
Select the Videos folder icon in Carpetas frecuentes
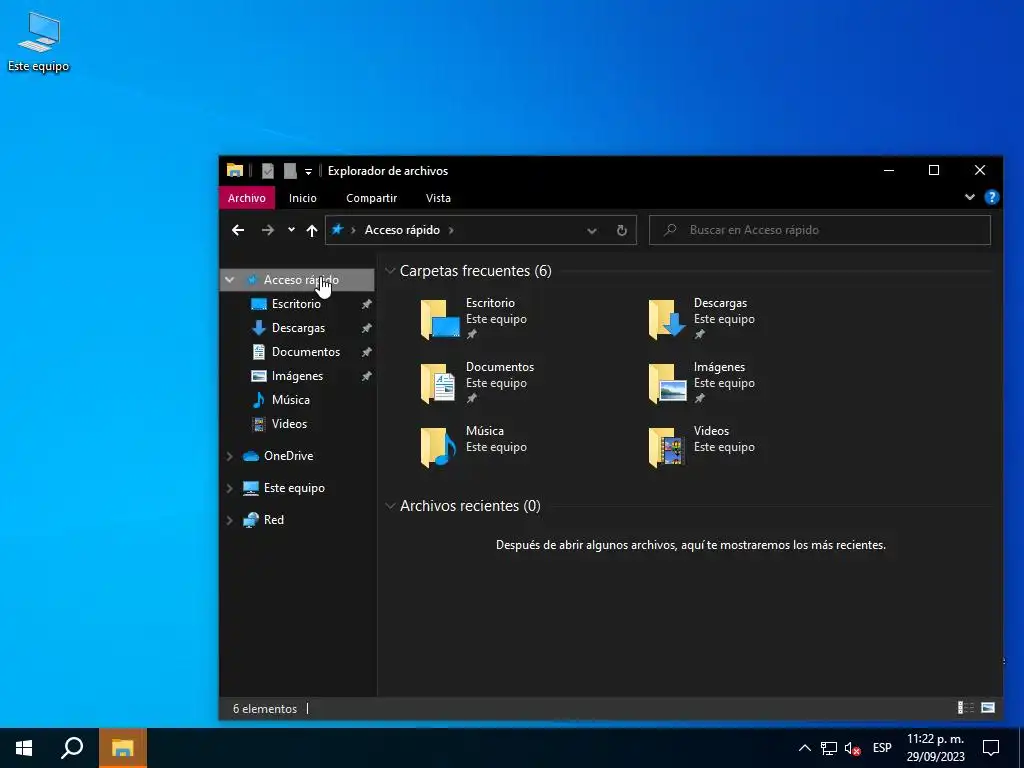click(x=667, y=447)
